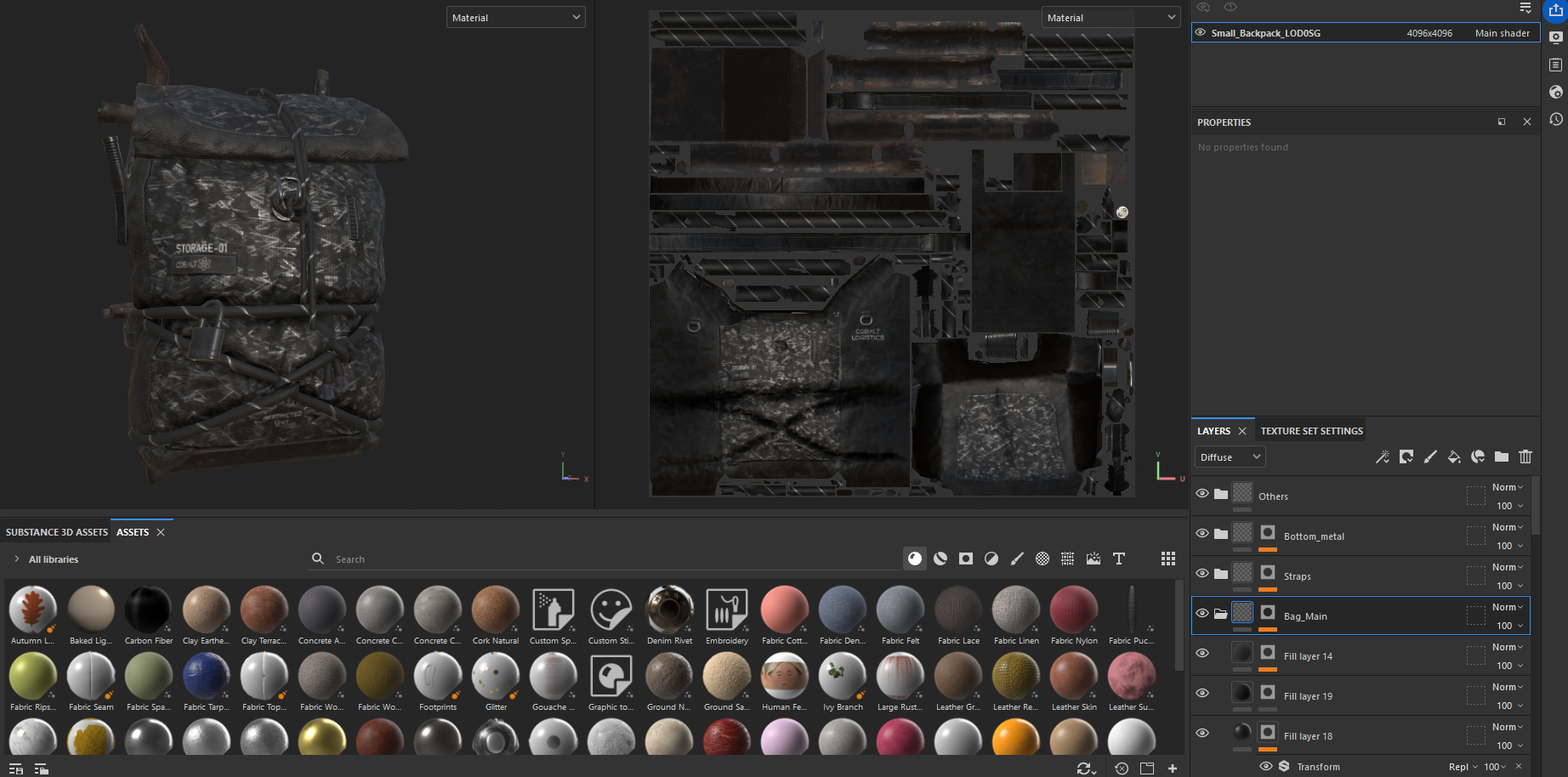Filter assets by Alphas checker-circle icon

(x=1042, y=559)
